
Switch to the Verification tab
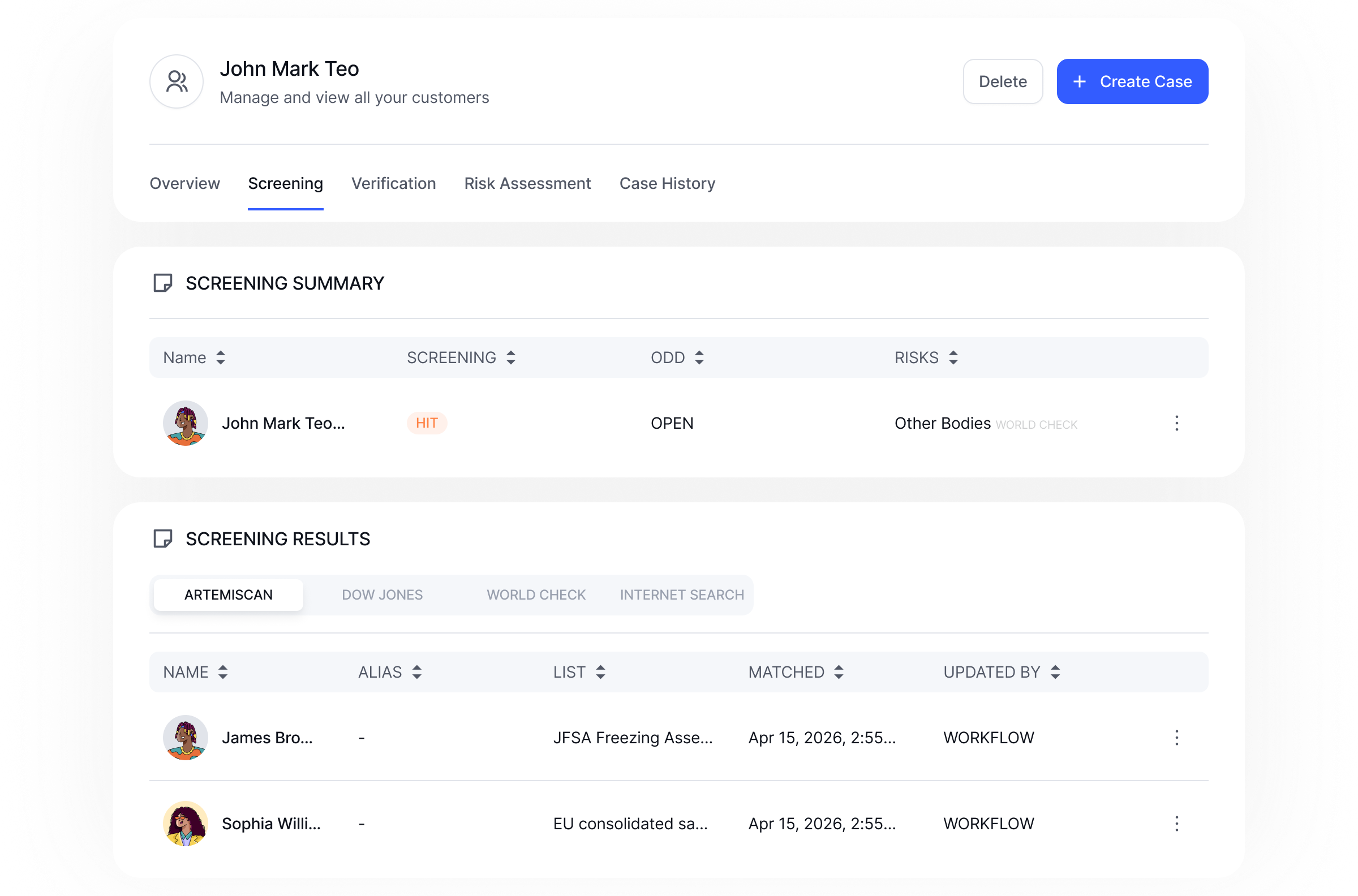click(x=394, y=183)
